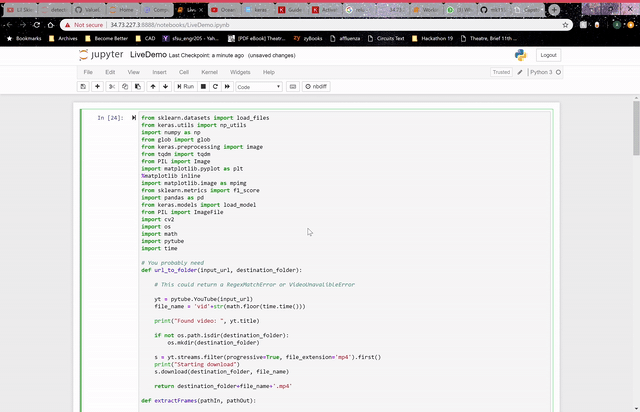The height and width of the screenshot is (412, 640).
Task: Restart kernel and run all cells icon
Action: coord(227,87)
